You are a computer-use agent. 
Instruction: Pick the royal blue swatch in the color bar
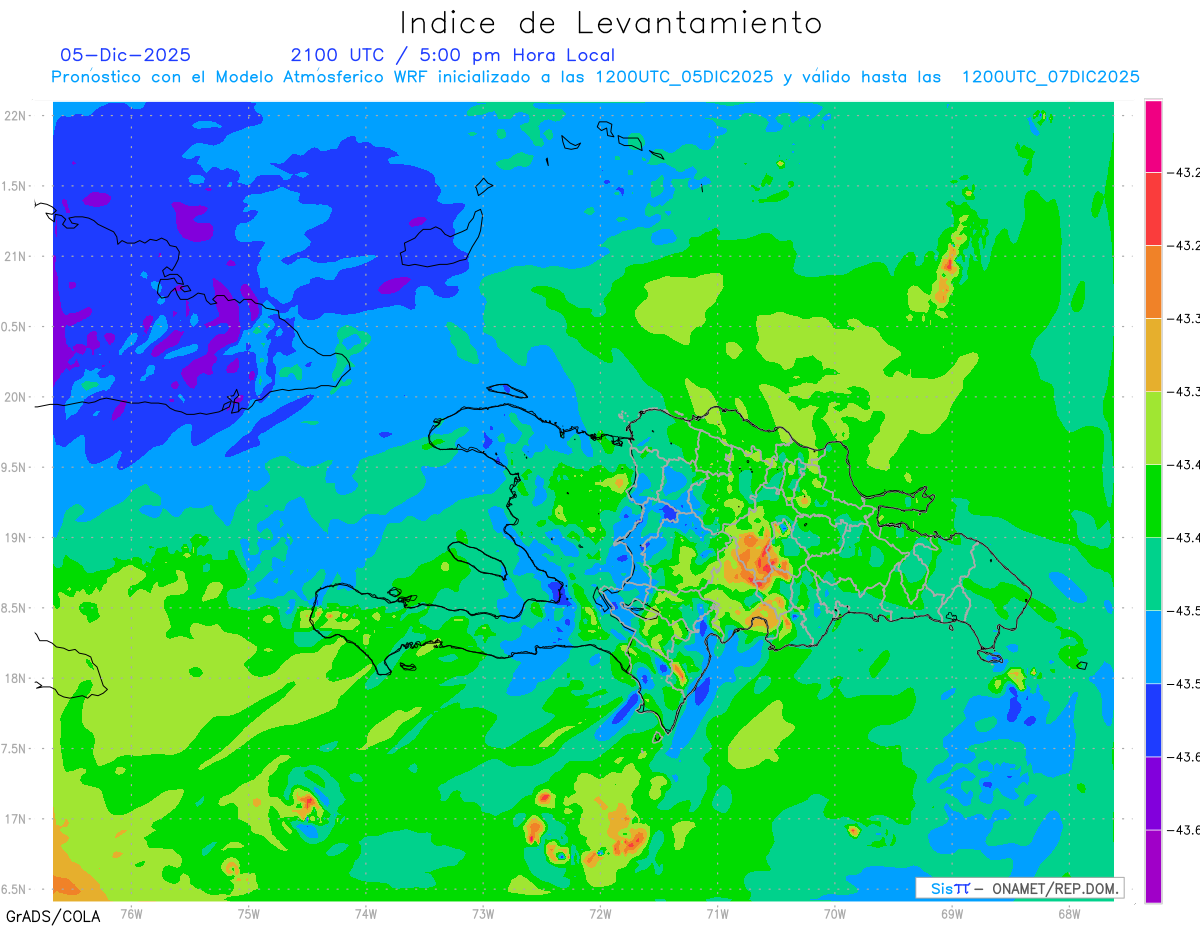pyautogui.click(x=1153, y=720)
